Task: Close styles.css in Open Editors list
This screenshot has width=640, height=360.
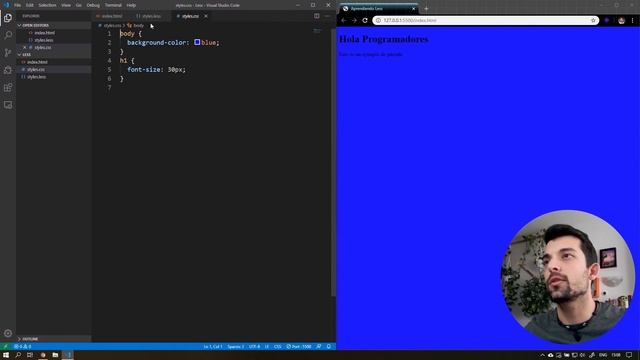Action: (24, 47)
